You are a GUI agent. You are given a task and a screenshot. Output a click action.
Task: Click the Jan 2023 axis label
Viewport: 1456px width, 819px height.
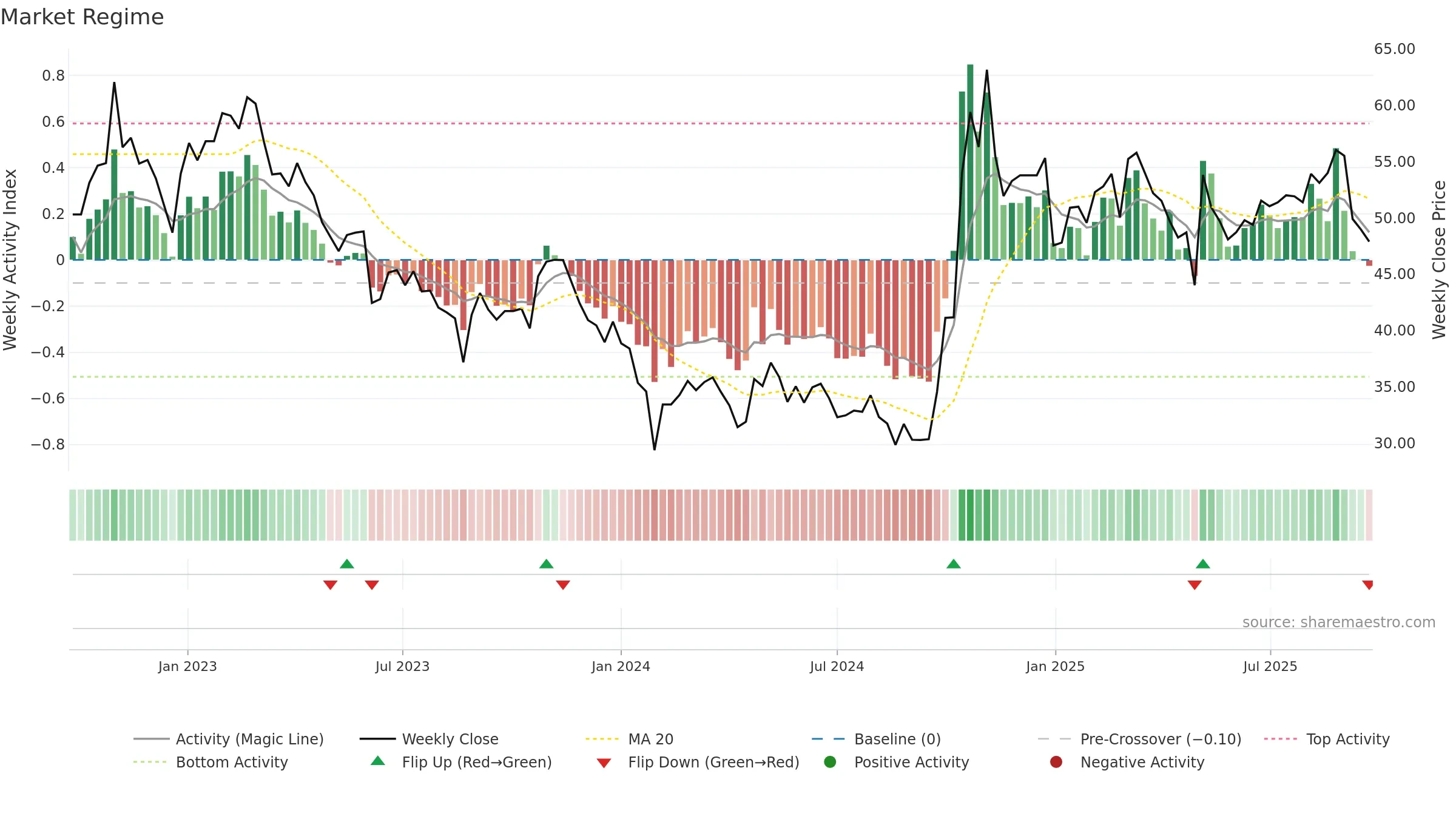click(x=187, y=666)
